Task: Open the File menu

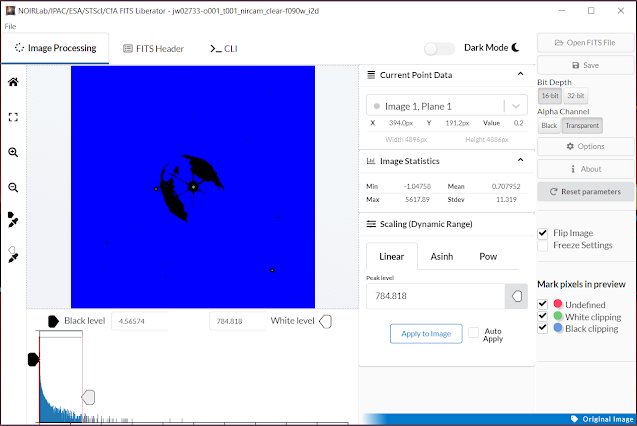Action: point(10,26)
